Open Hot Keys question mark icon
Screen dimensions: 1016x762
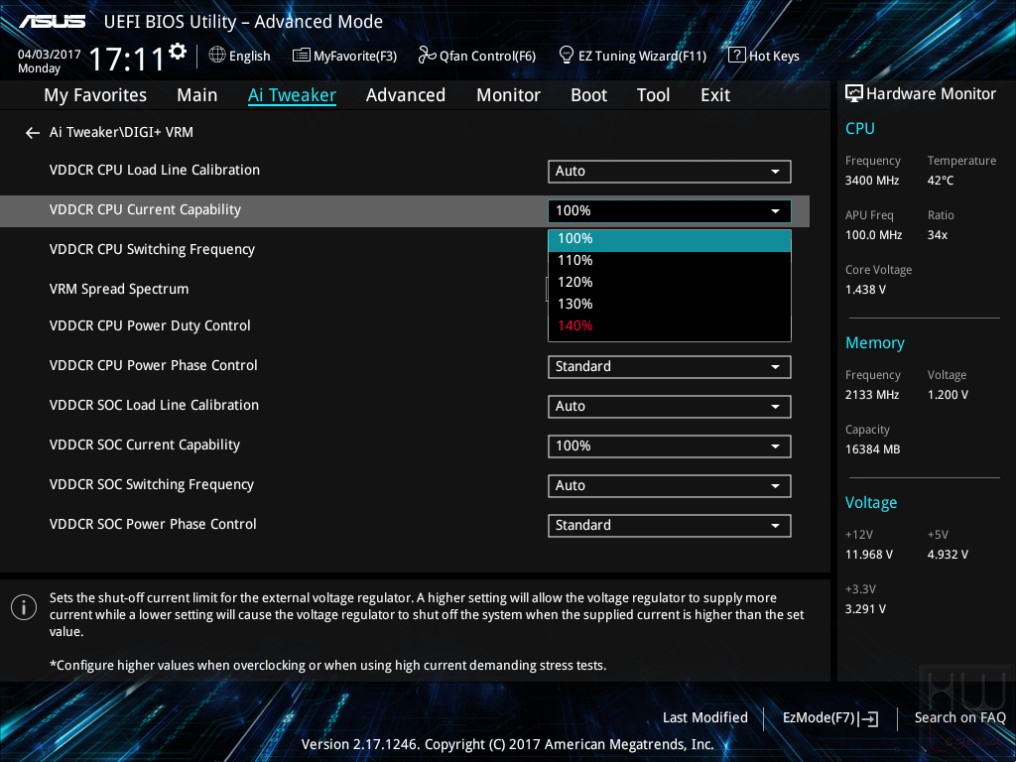point(737,55)
